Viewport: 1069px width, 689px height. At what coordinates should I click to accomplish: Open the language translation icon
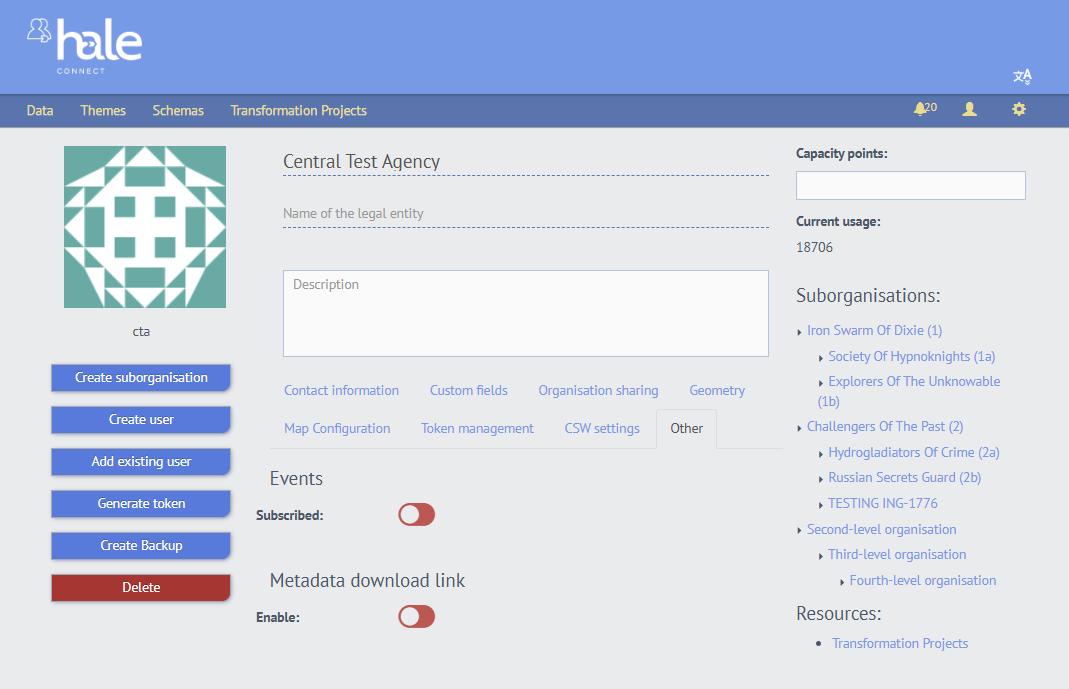pos(1022,77)
